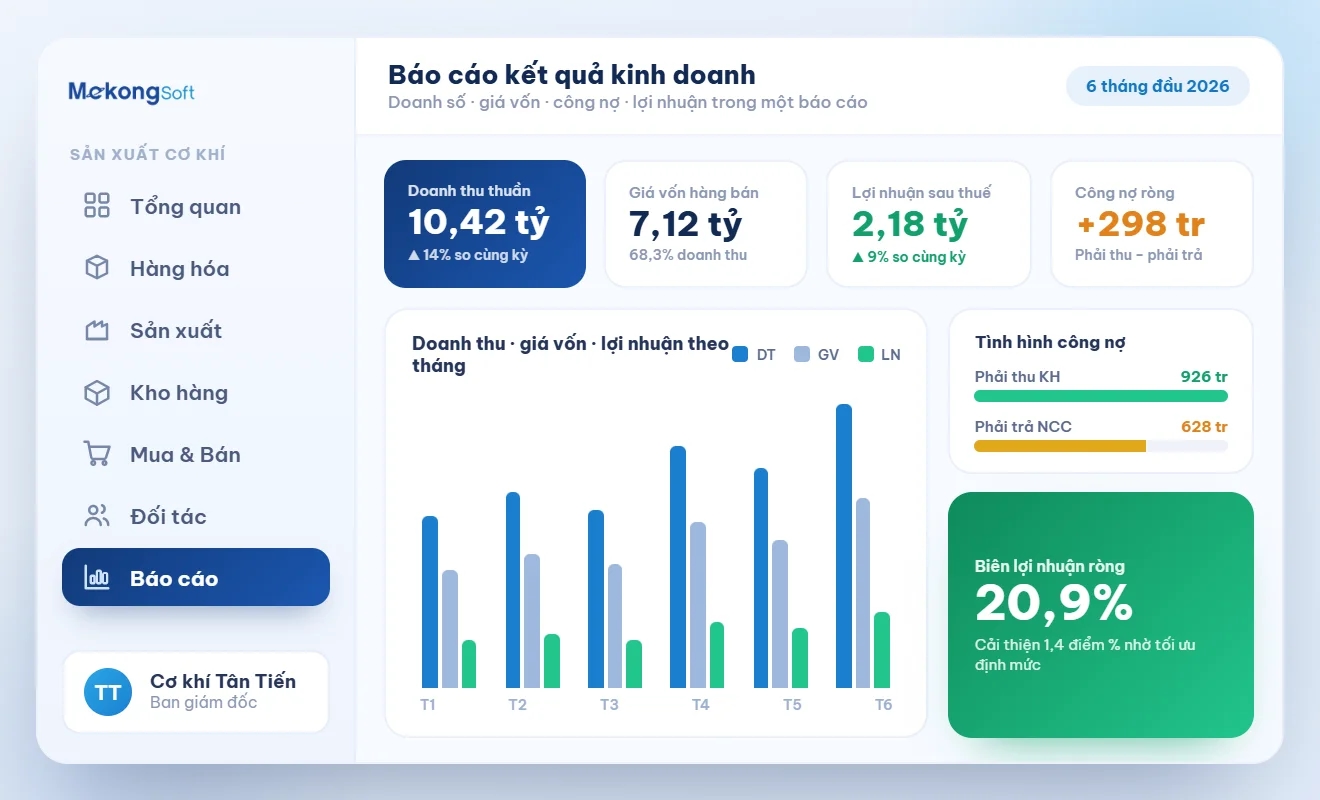Click the T2 light-blue cost bar

coord(532,621)
